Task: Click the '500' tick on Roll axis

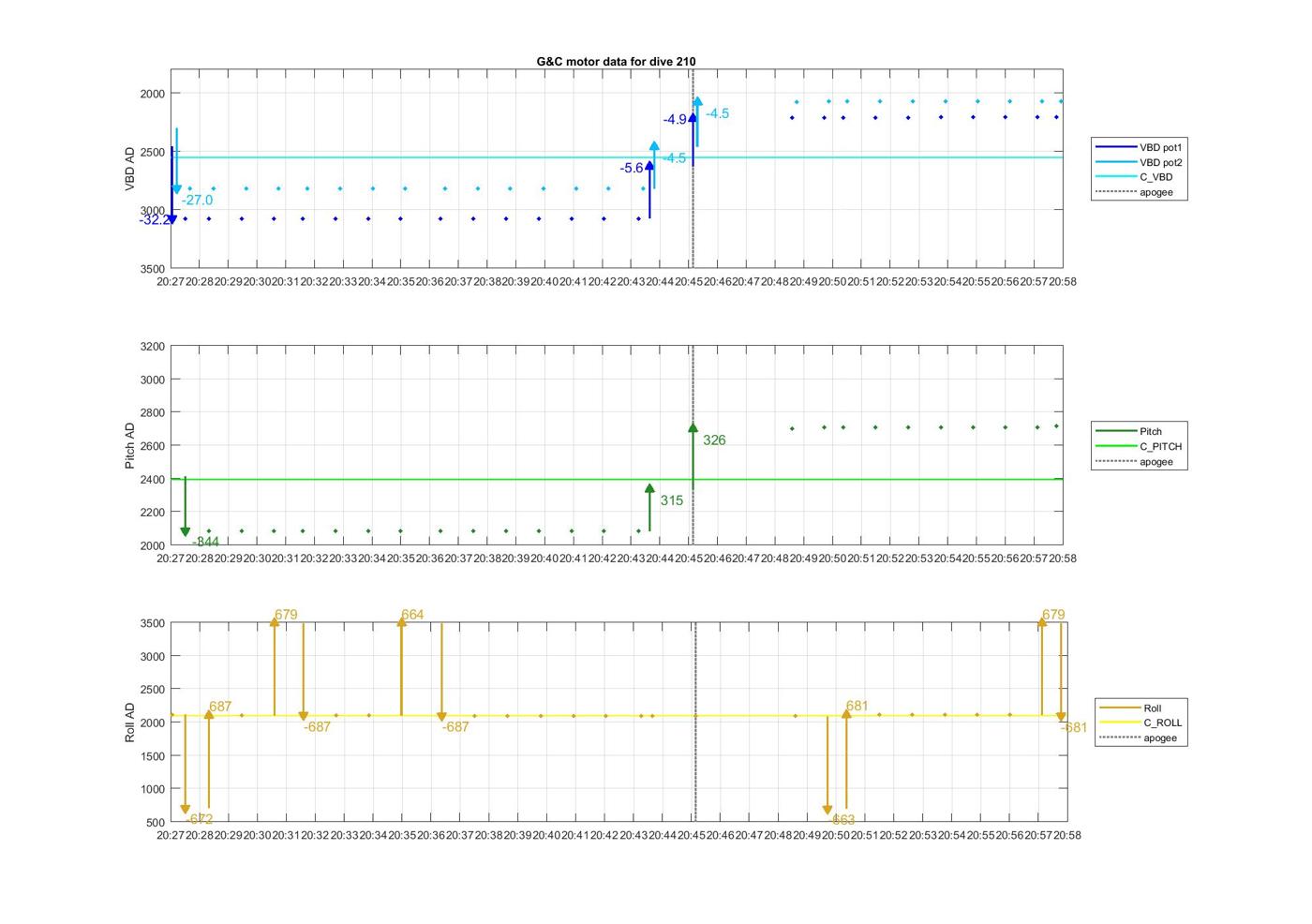Action: (x=157, y=823)
